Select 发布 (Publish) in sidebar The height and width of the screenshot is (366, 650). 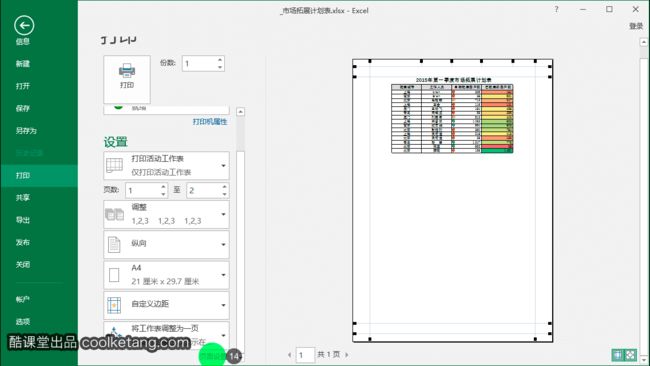click(x=22, y=242)
